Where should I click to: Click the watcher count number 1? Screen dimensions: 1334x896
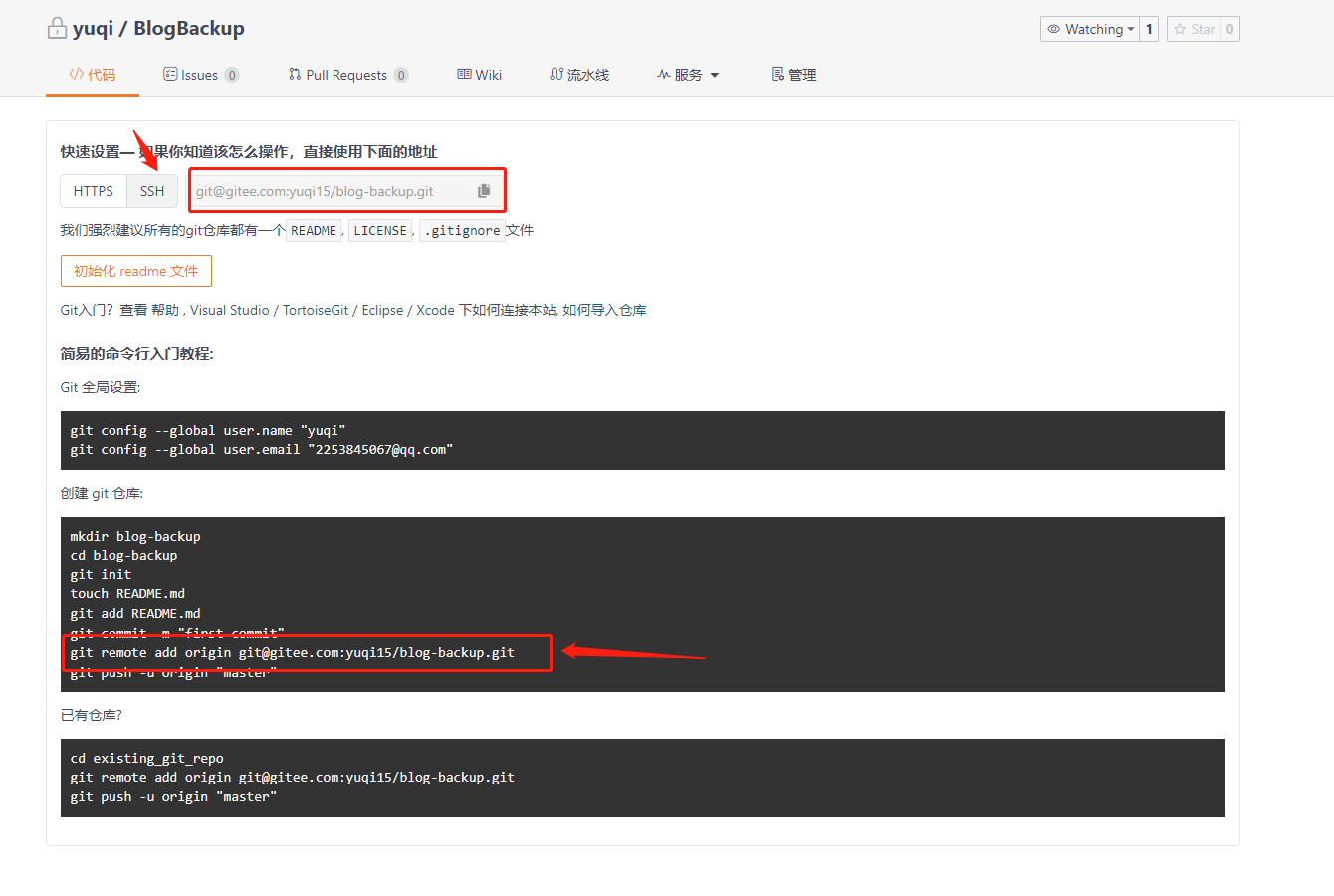[x=1149, y=29]
